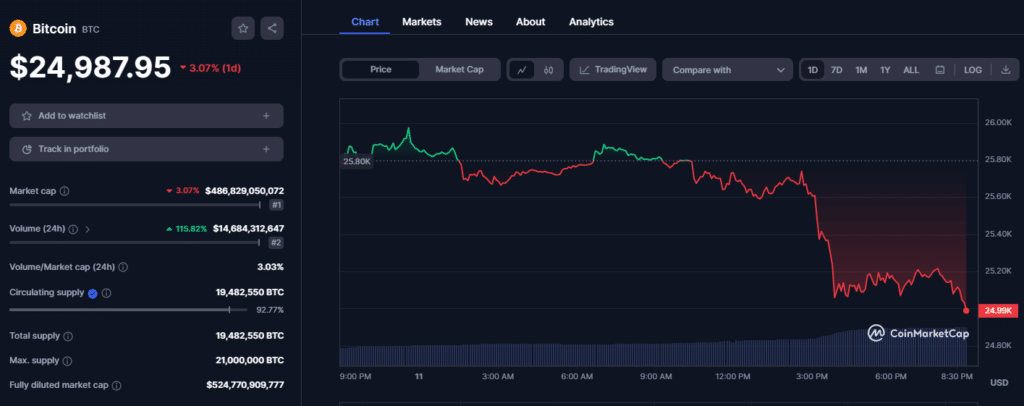This screenshot has height=406, width=1024.
Task: Open the About tab
Action: pyautogui.click(x=530, y=22)
